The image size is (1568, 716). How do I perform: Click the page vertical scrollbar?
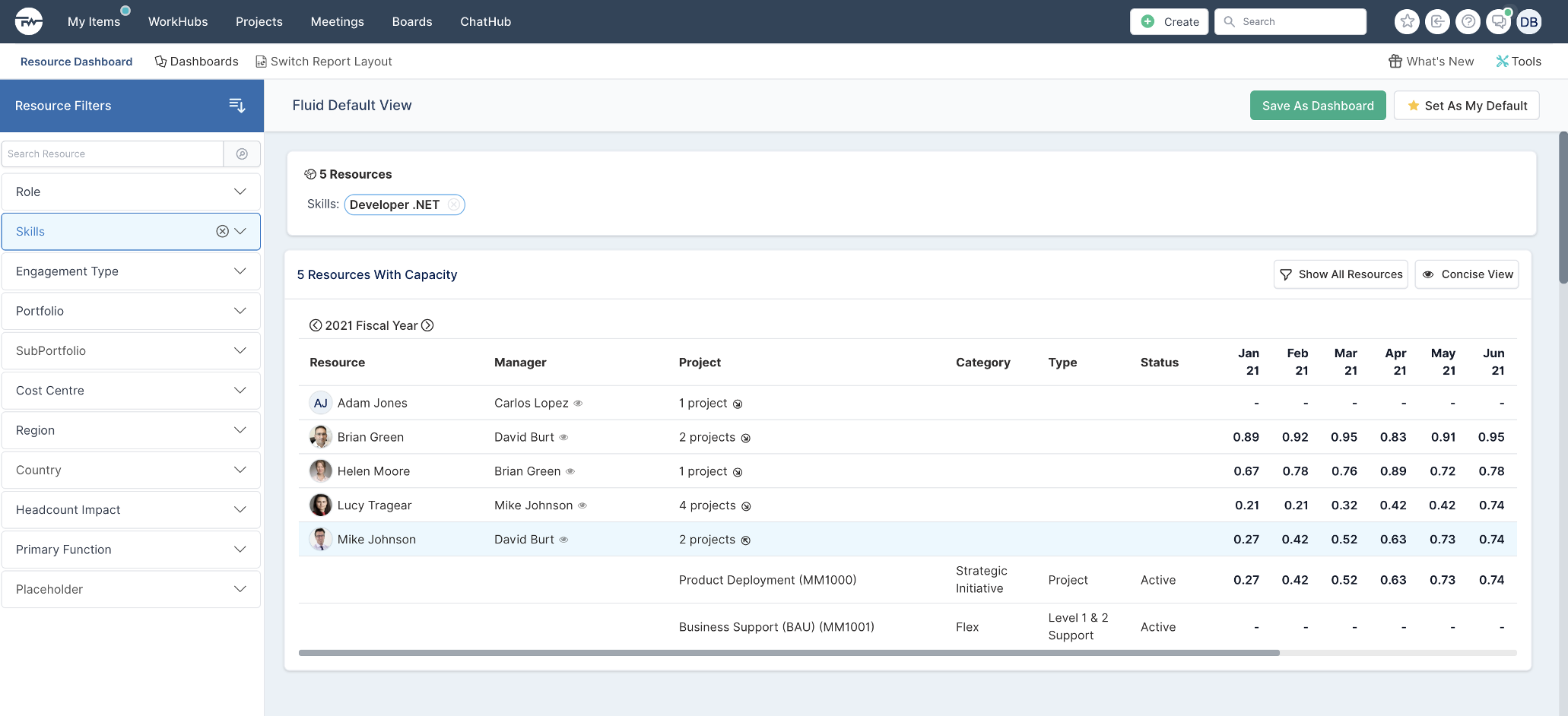tap(1563, 208)
